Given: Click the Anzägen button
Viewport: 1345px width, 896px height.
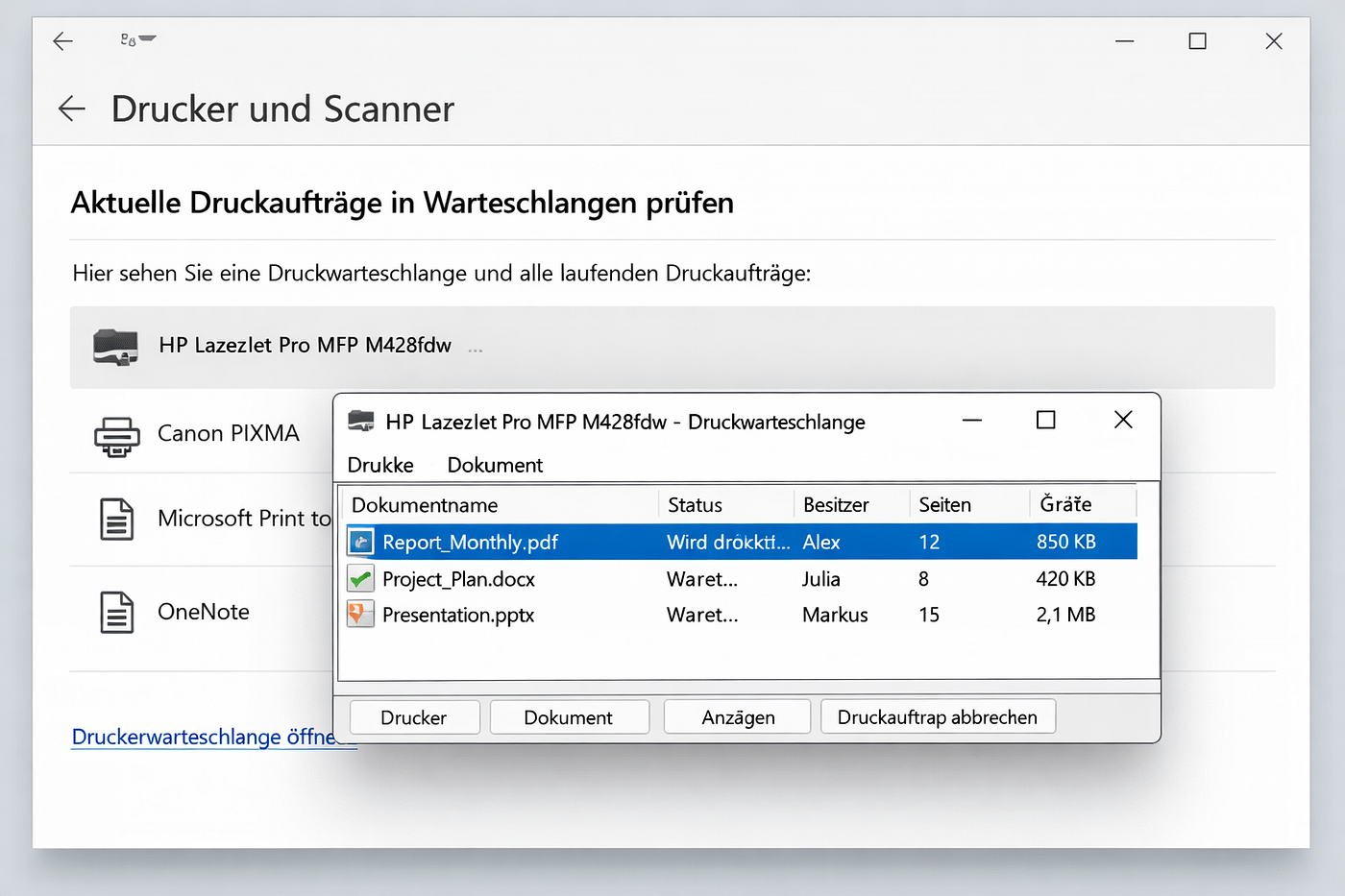Looking at the screenshot, I should click(x=738, y=717).
